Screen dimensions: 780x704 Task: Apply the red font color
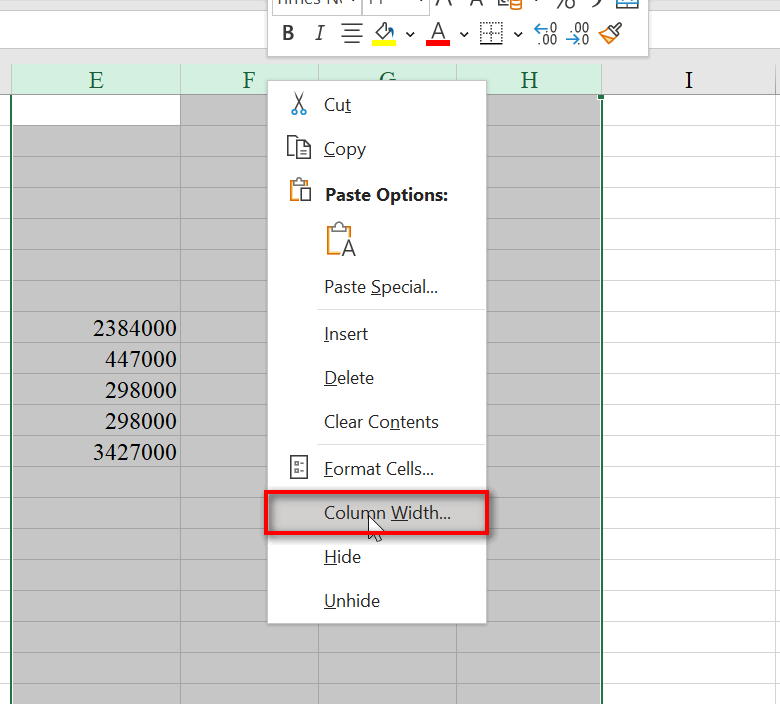point(437,34)
